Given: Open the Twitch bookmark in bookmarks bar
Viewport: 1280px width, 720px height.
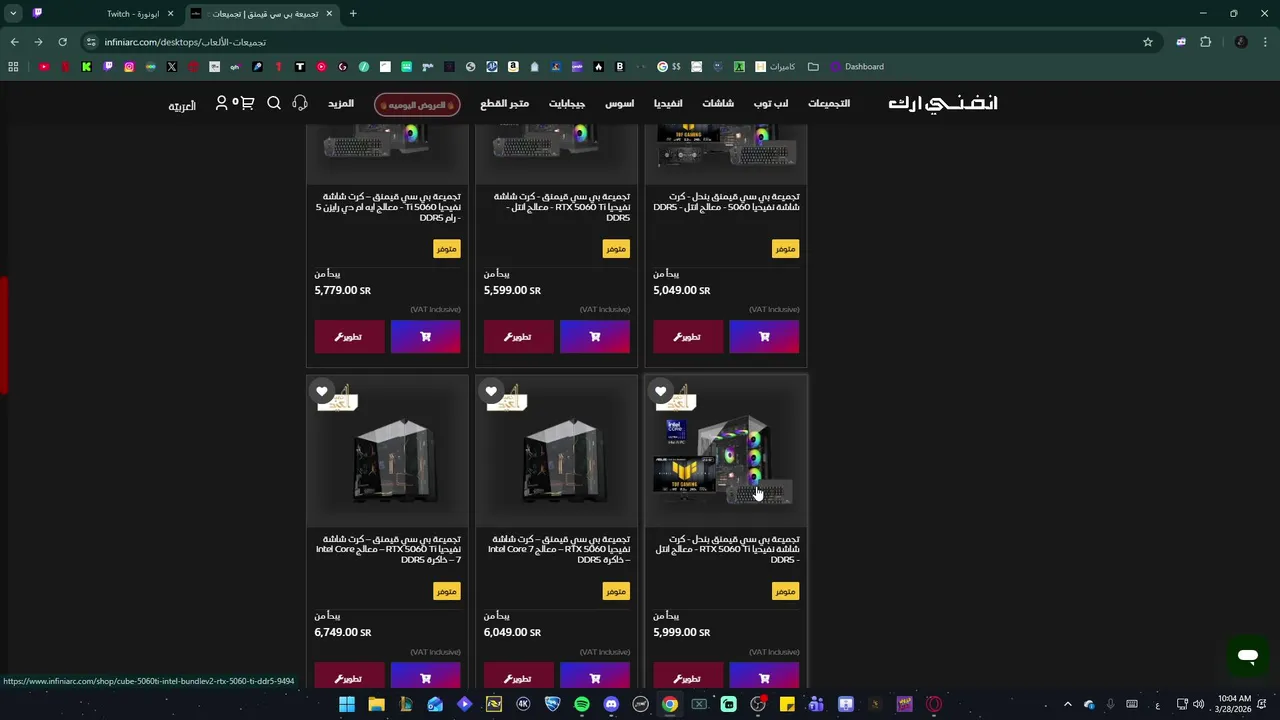Looking at the screenshot, I should 108,67.
